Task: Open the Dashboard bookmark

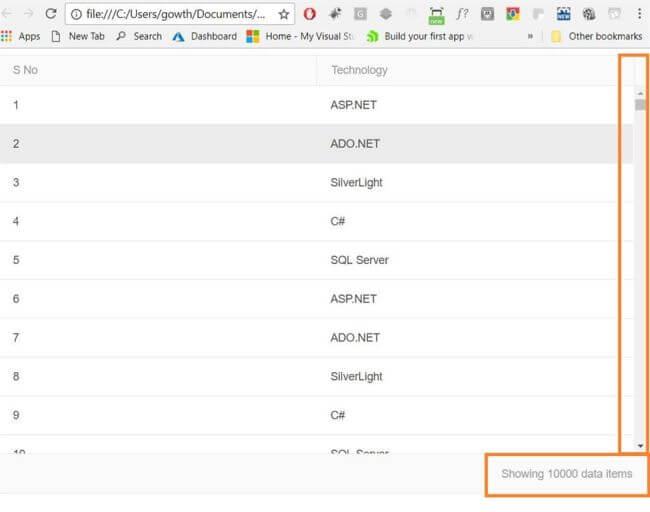Action: [205, 36]
